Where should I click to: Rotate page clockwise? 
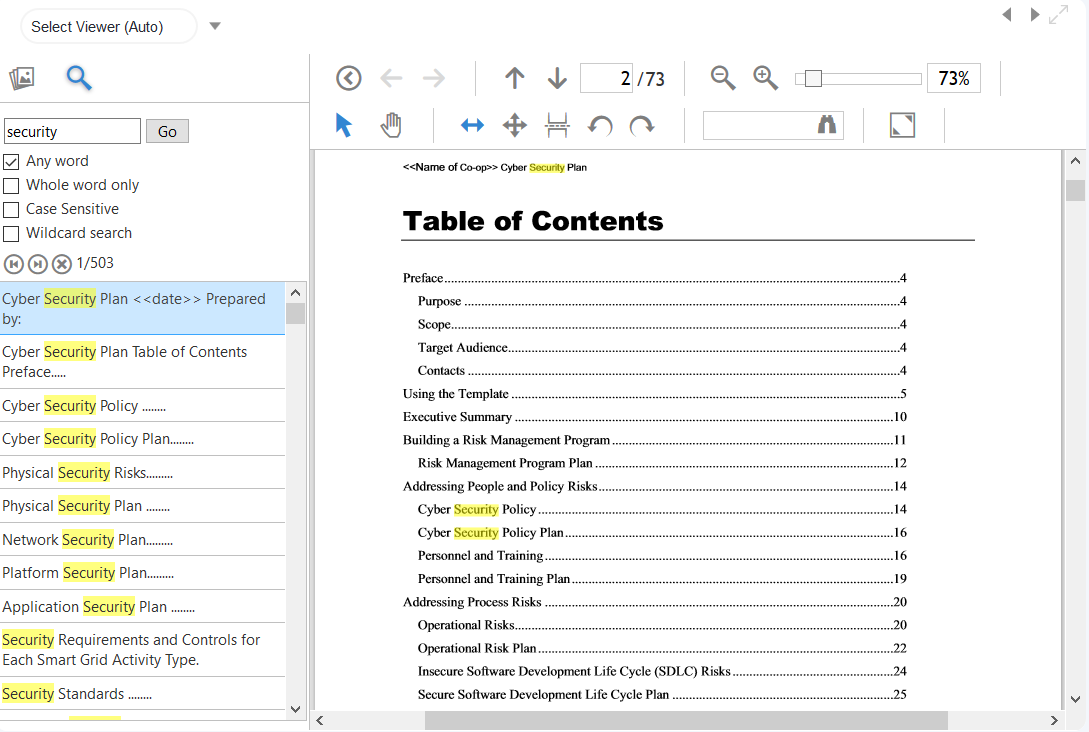pos(642,126)
